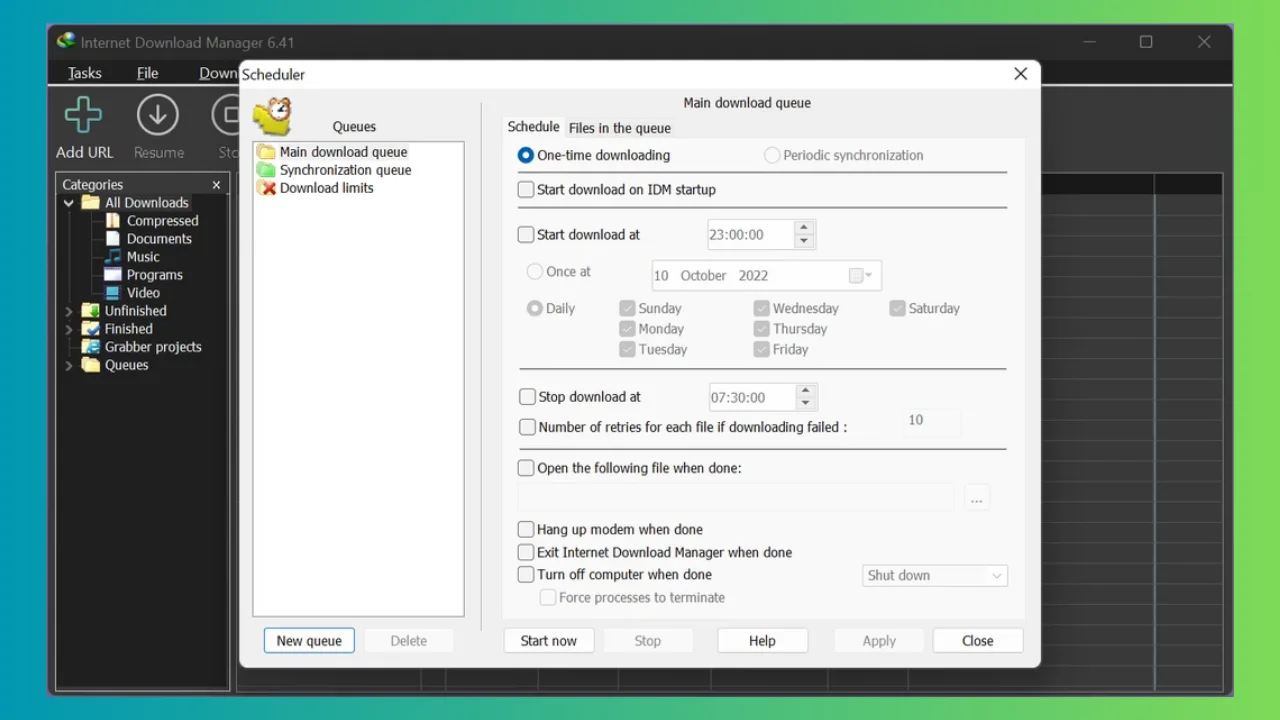The image size is (1280, 720).
Task: Decrease the stop time with down arrow
Action: pyautogui.click(x=807, y=404)
